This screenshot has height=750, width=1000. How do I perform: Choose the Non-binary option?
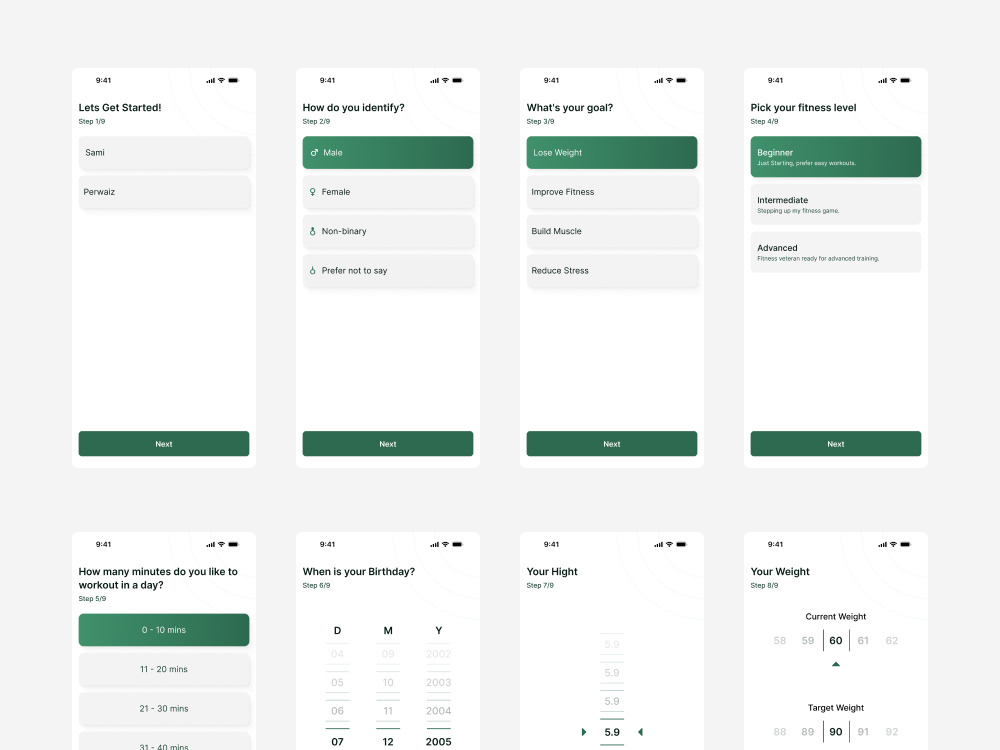coord(388,231)
